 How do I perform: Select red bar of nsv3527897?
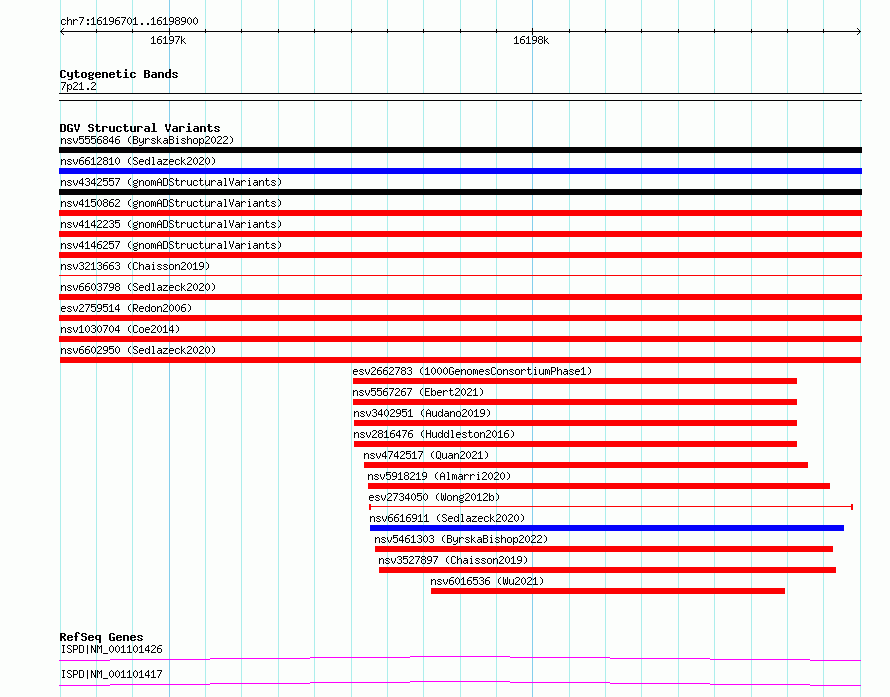coord(607,570)
